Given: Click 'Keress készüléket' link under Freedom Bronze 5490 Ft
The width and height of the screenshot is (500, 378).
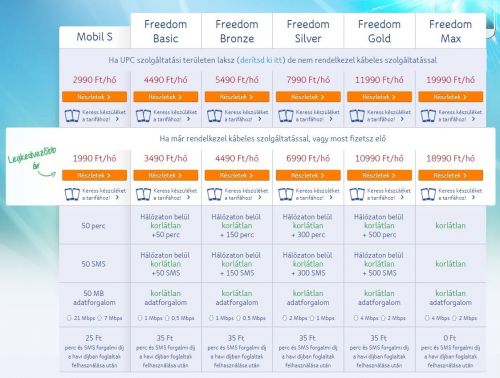Looking at the screenshot, I should tap(246, 116).
